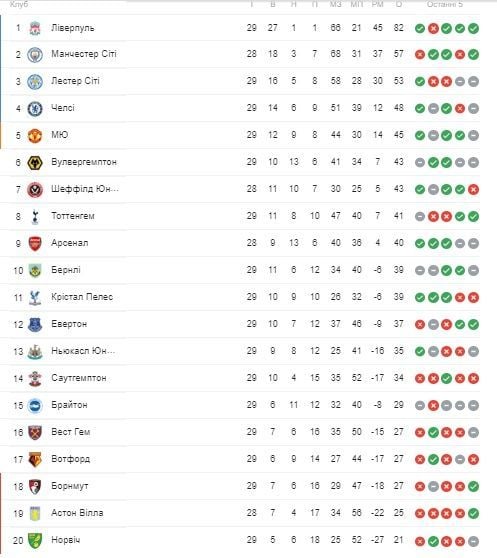The image size is (497, 558).
Task: Click the Wolverhampton wolf logo
Action: 35,163
